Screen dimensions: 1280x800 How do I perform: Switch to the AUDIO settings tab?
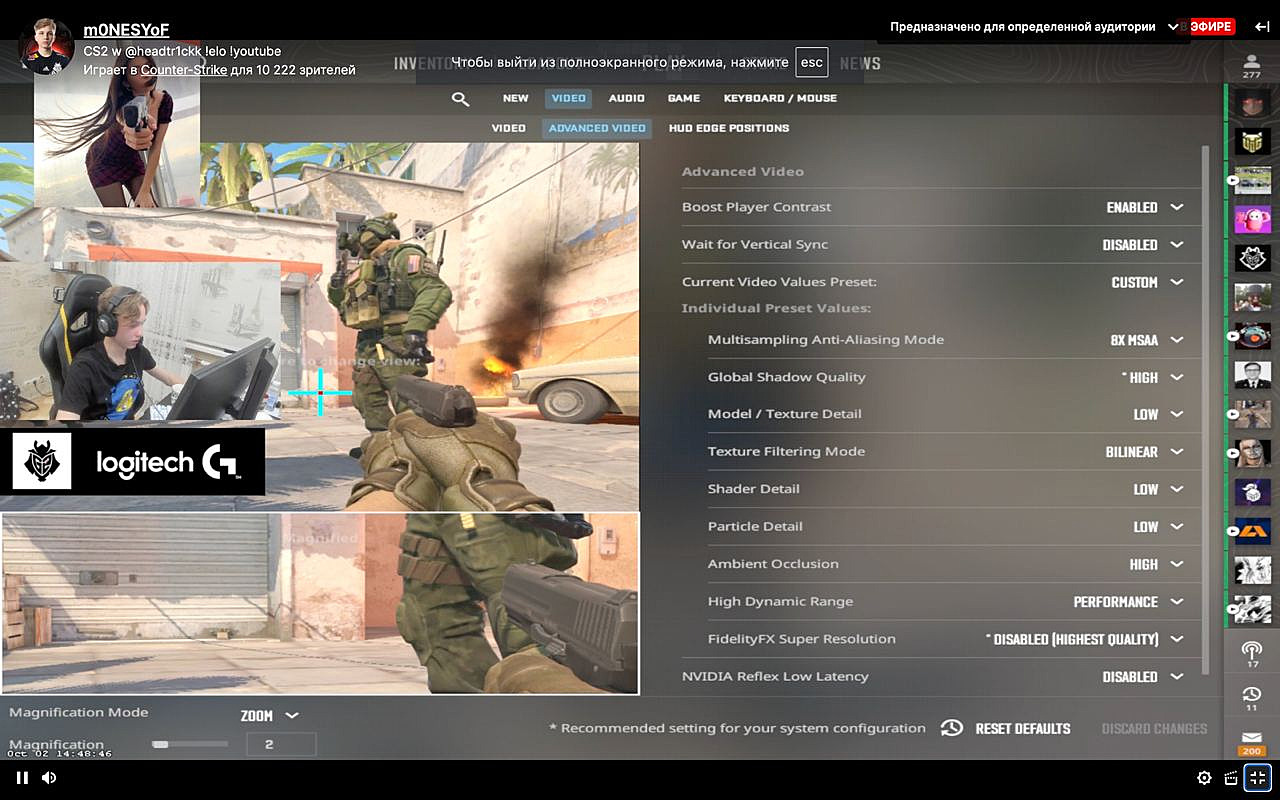[627, 99]
